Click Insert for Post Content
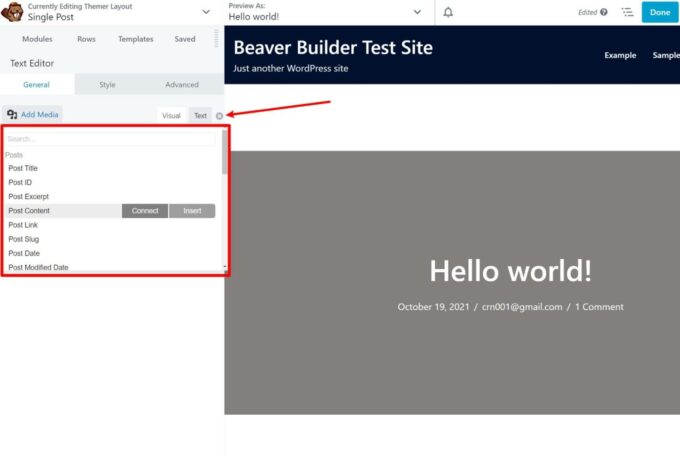The height and width of the screenshot is (456, 680). pyautogui.click(x=192, y=211)
